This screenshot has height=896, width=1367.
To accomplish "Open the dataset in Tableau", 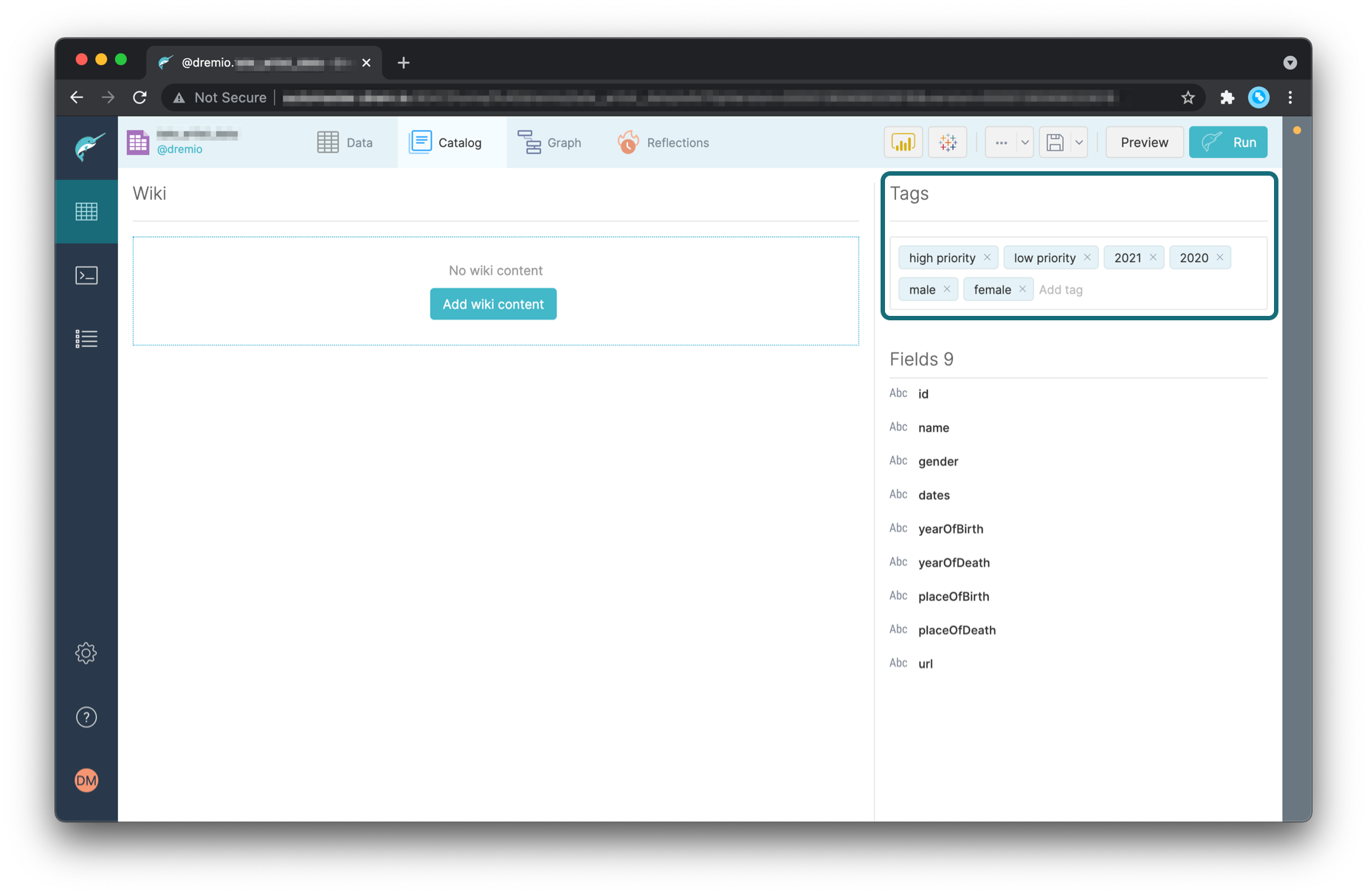I will coord(947,142).
